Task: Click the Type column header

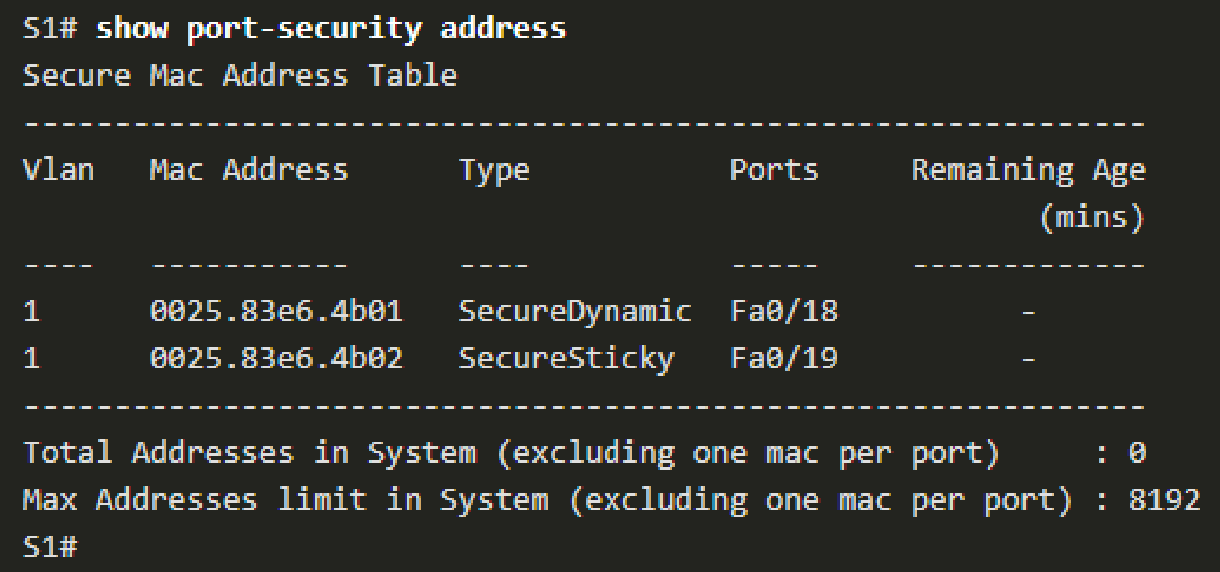Action: pyautogui.click(x=494, y=171)
